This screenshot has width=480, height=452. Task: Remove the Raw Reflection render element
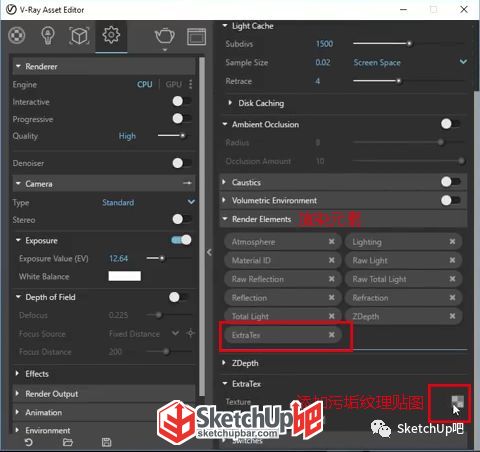(332, 279)
